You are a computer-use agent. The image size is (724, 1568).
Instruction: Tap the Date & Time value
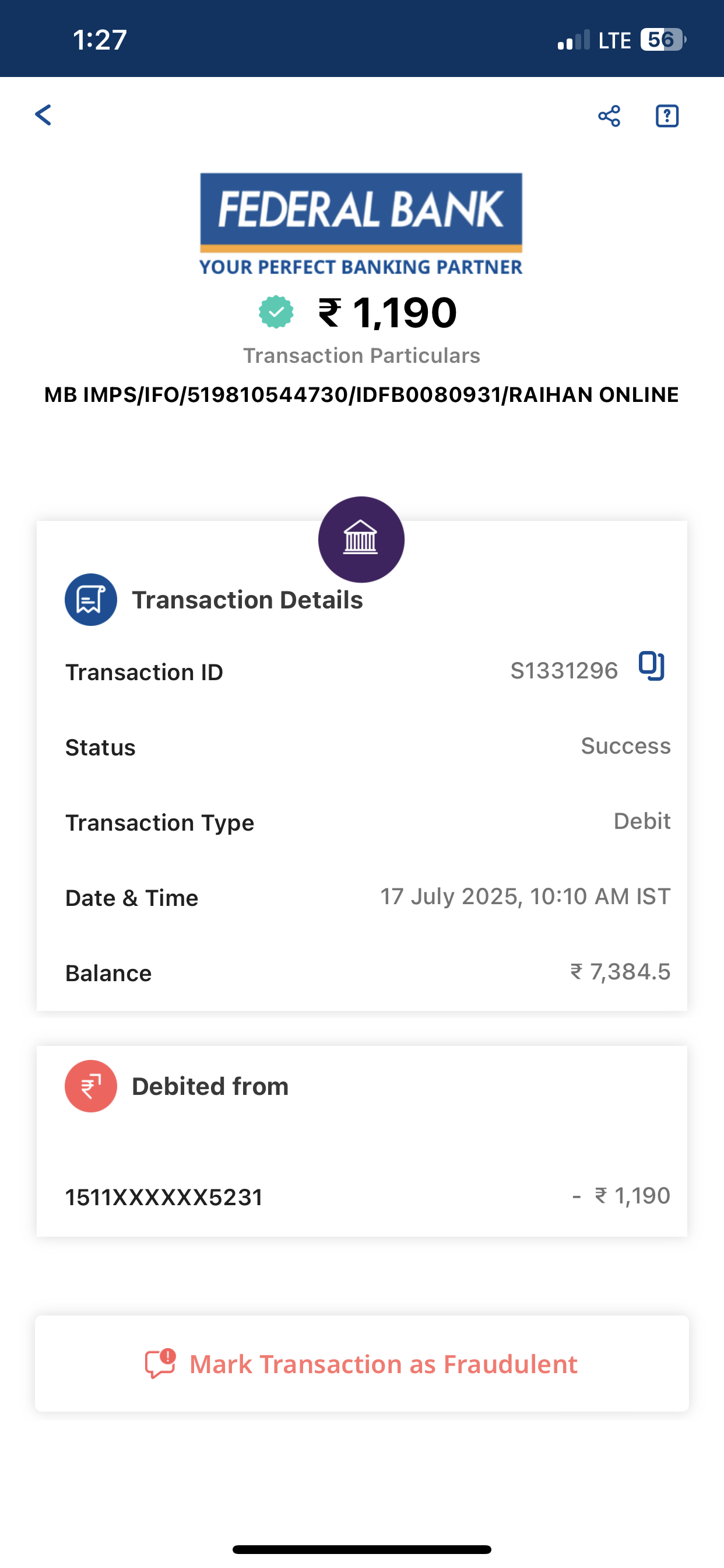point(525,897)
